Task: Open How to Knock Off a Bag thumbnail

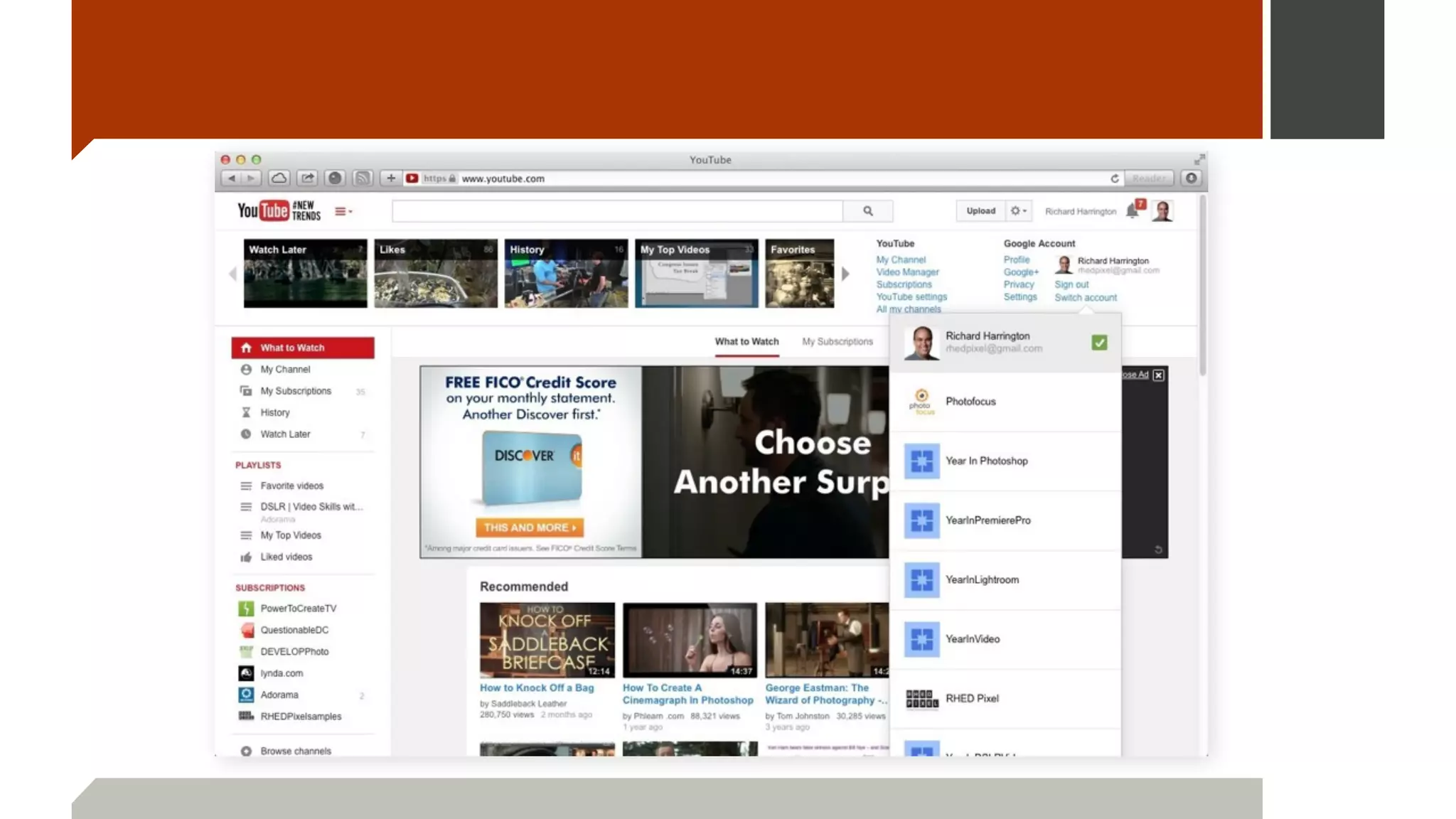Action: [x=547, y=640]
